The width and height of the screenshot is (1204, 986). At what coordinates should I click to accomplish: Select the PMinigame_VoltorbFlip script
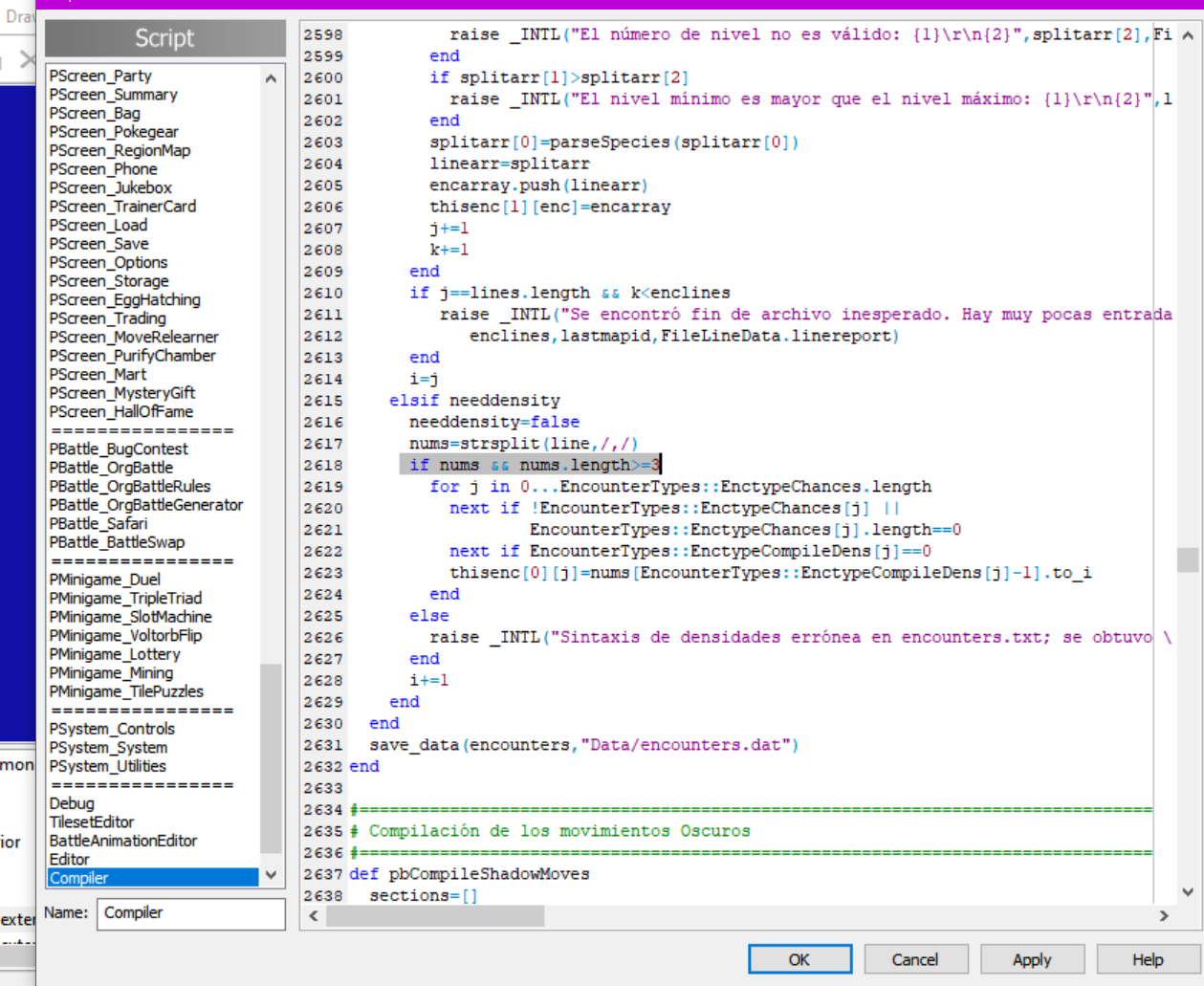[x=125, y=635]
